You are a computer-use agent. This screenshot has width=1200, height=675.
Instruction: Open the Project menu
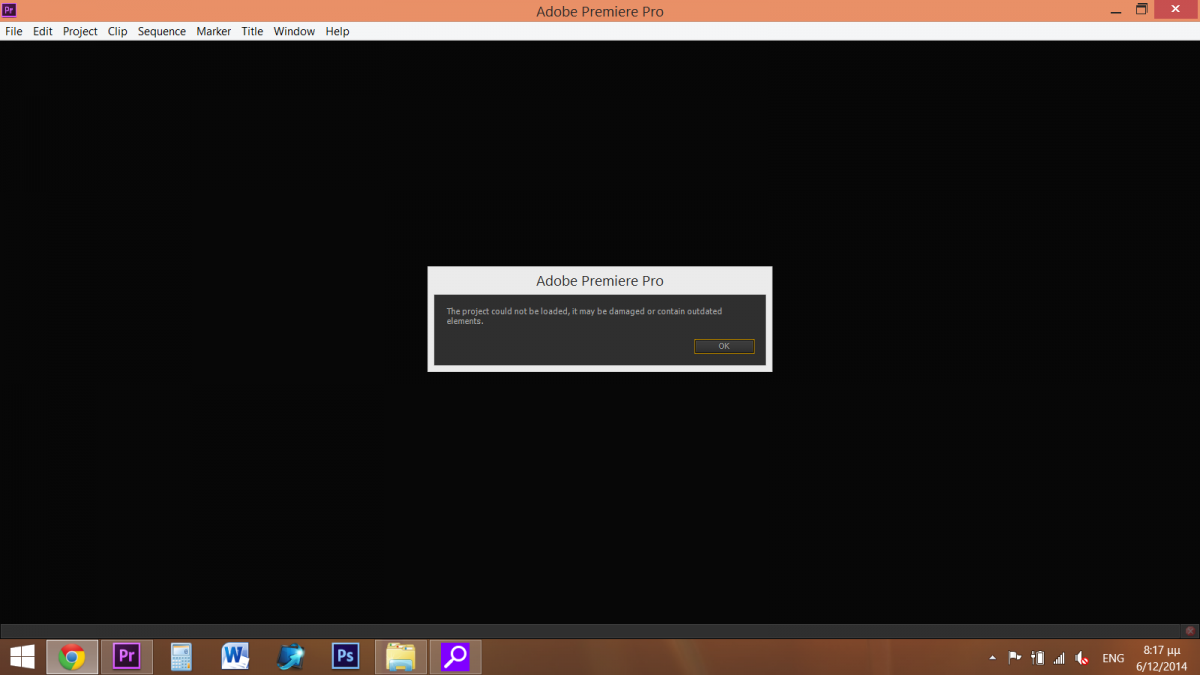pos(80,31)
